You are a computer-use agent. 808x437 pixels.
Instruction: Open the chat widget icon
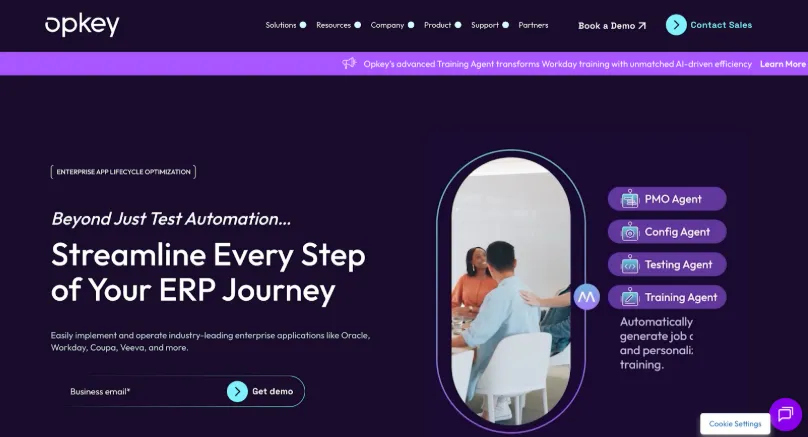click(785, 414)
